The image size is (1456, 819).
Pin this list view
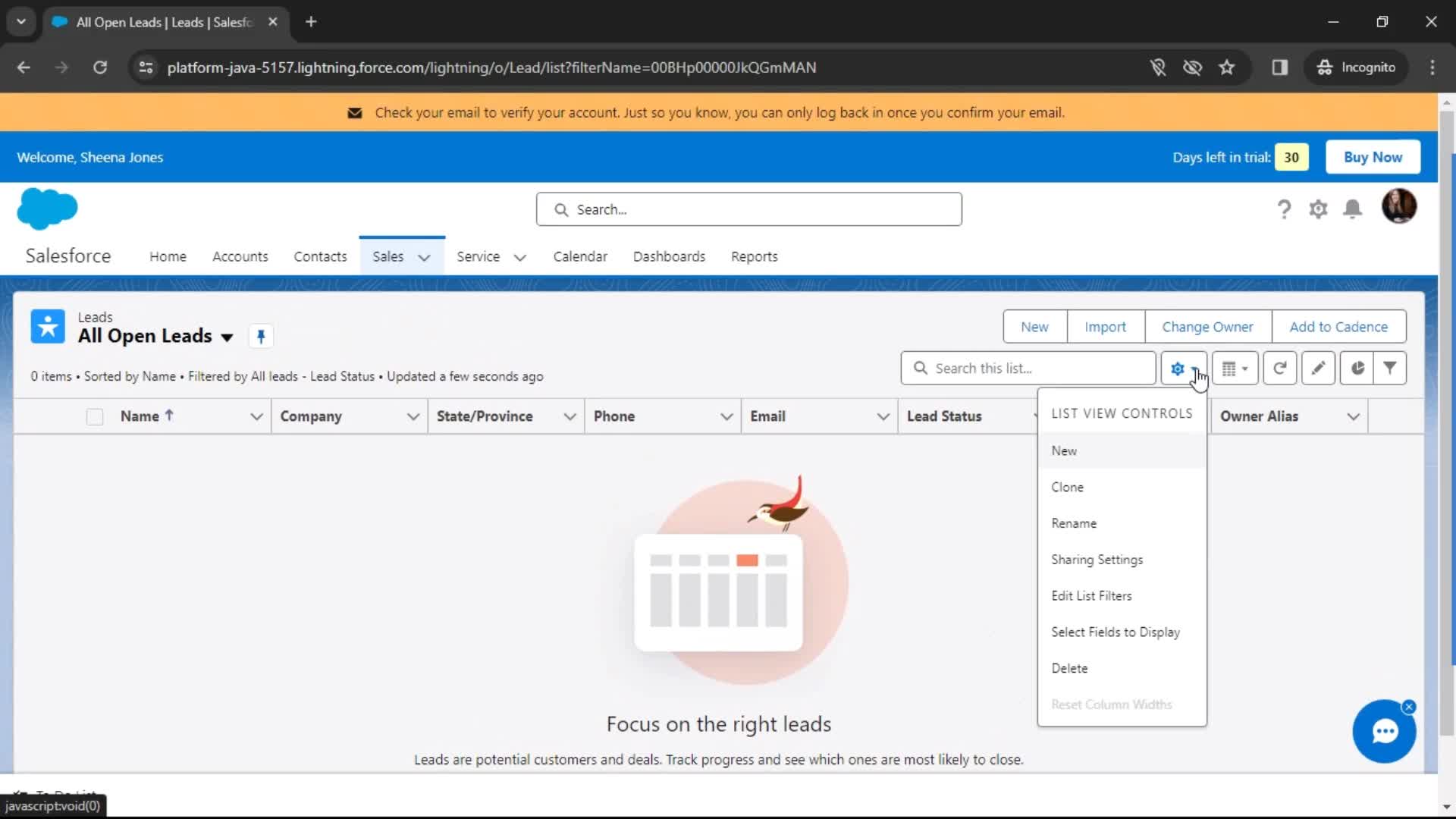pos(261,337)
